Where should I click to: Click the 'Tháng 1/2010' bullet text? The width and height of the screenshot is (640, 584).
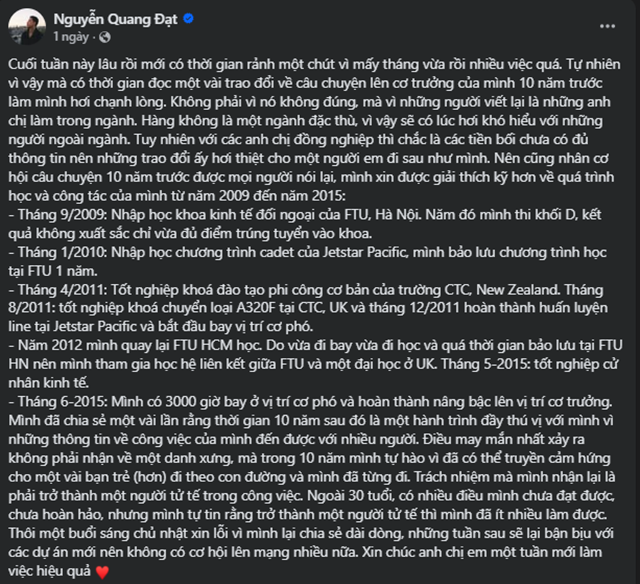[x=62, y=252]
